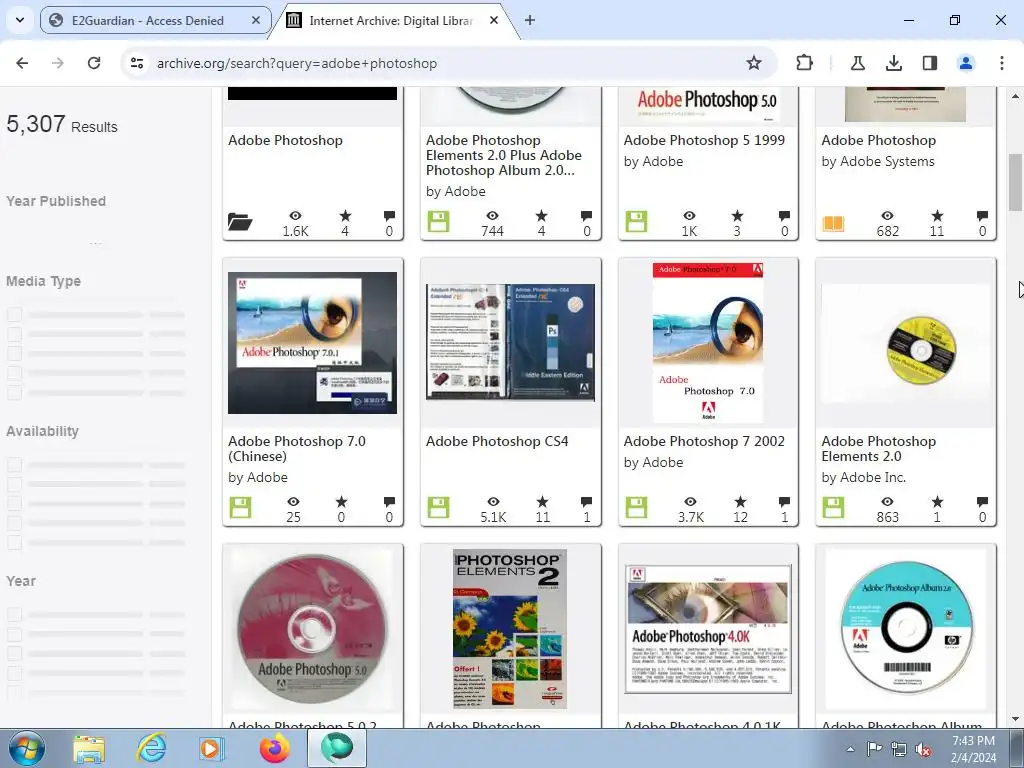
Task: Click book icon on Adobe Systems Photoshop card
Action: [833, 223]
